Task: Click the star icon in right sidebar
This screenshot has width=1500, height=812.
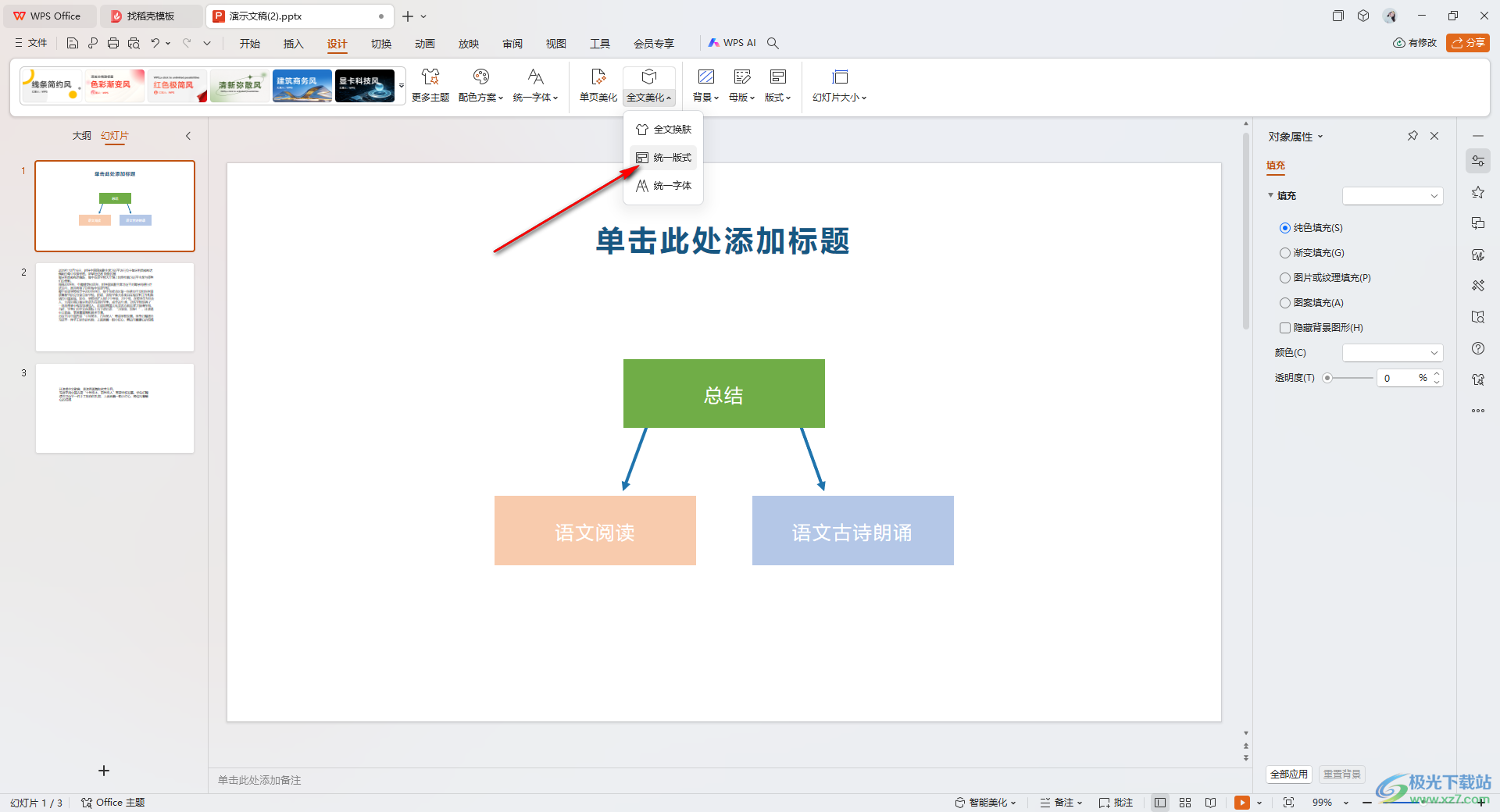Action: point(1478,192)
